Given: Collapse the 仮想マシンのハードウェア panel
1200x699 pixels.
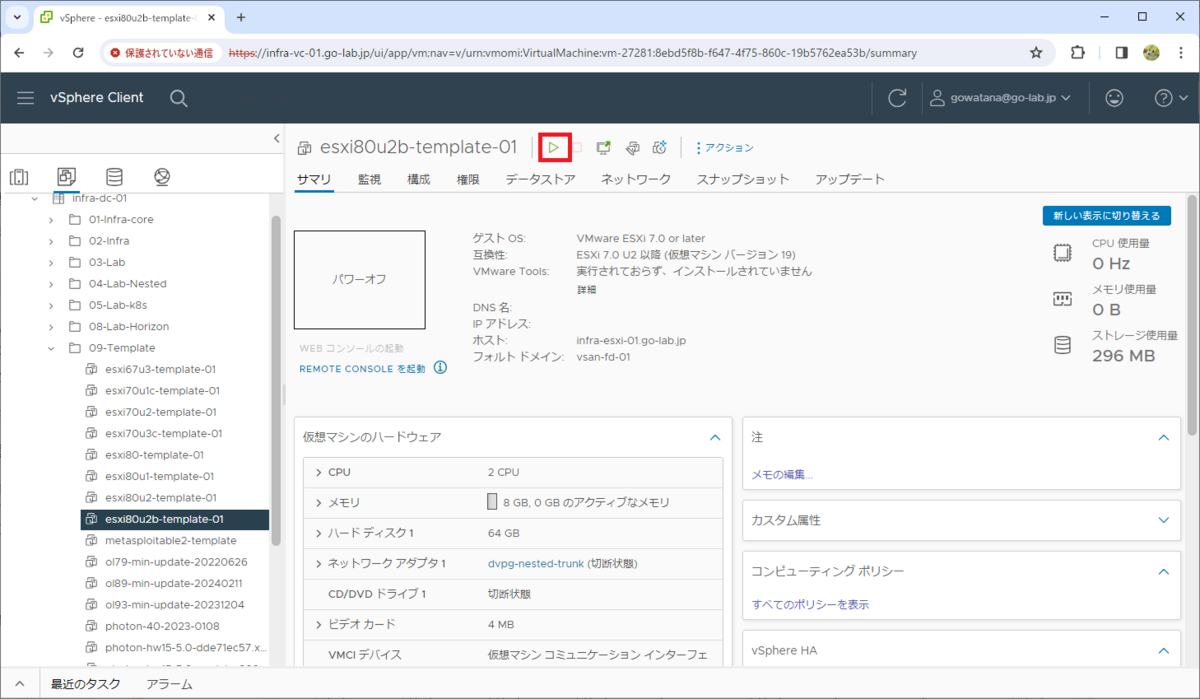Looking at the screenshot, I should point(714,437).
